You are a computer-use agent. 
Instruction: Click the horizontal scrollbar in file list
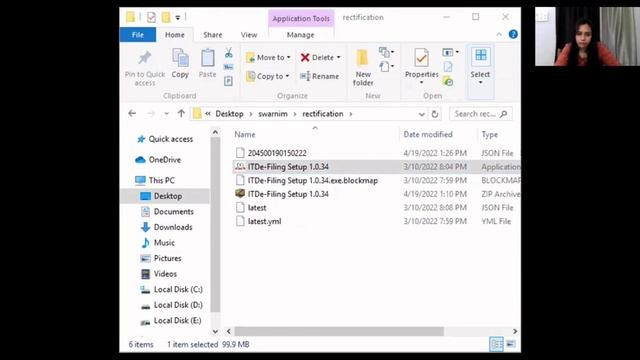[x=339, y=331]
